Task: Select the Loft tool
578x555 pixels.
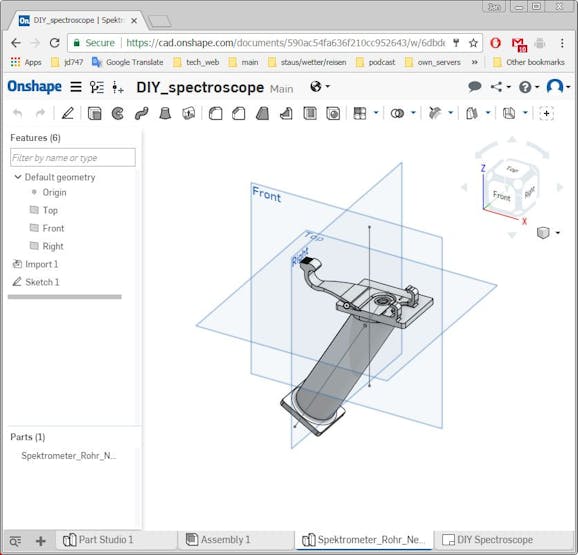Action: pyautogui.click(x=165, y=113)
